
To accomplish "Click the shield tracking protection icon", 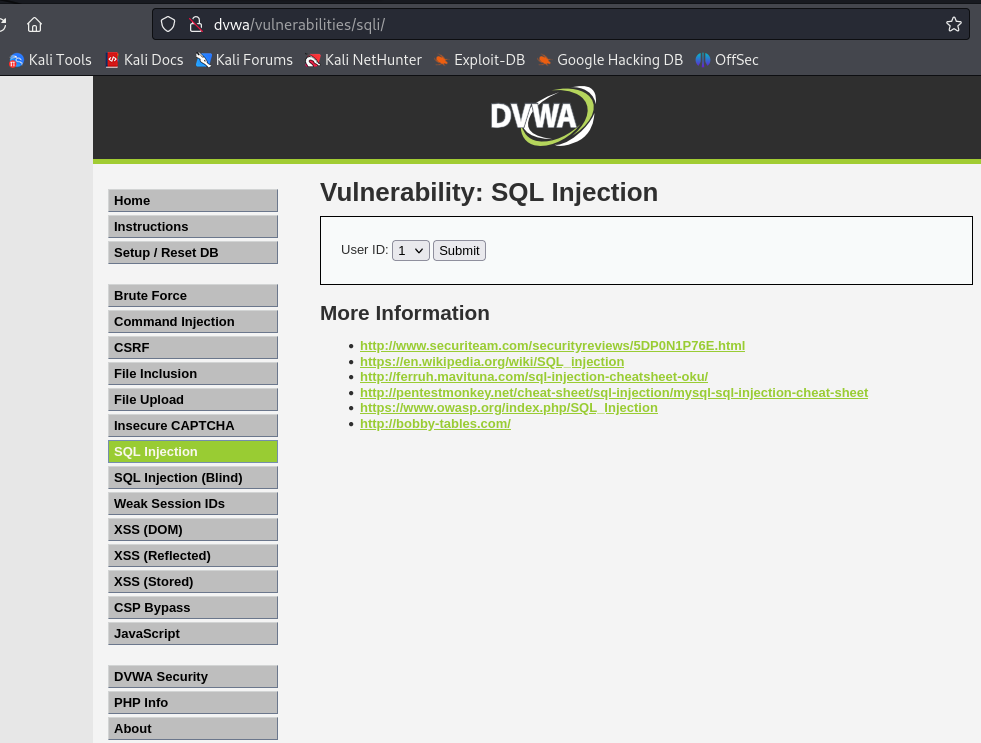I will (x=168, y=24).
